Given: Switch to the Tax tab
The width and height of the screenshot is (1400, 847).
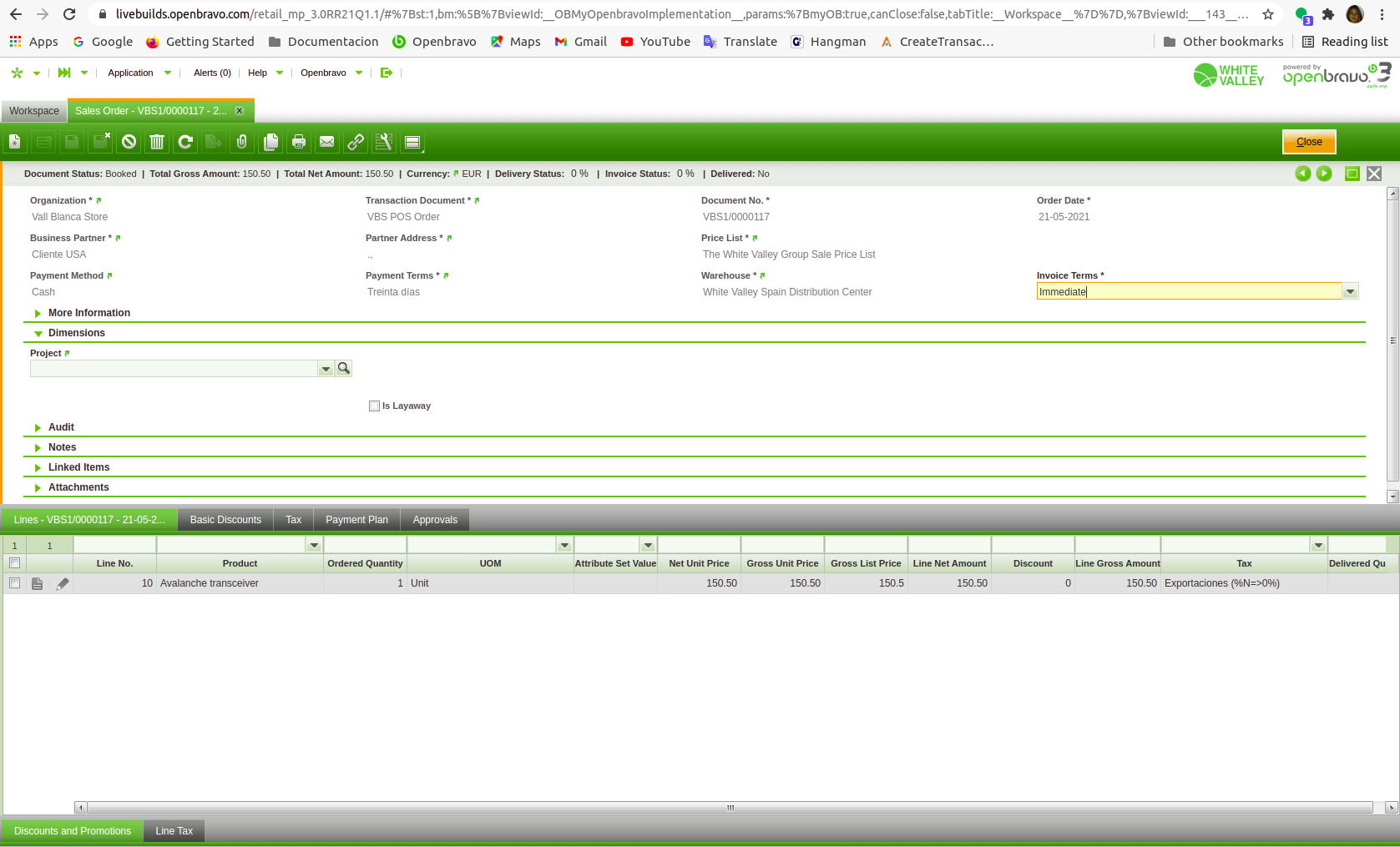Looking at the screenshot, I should [293, 520].
